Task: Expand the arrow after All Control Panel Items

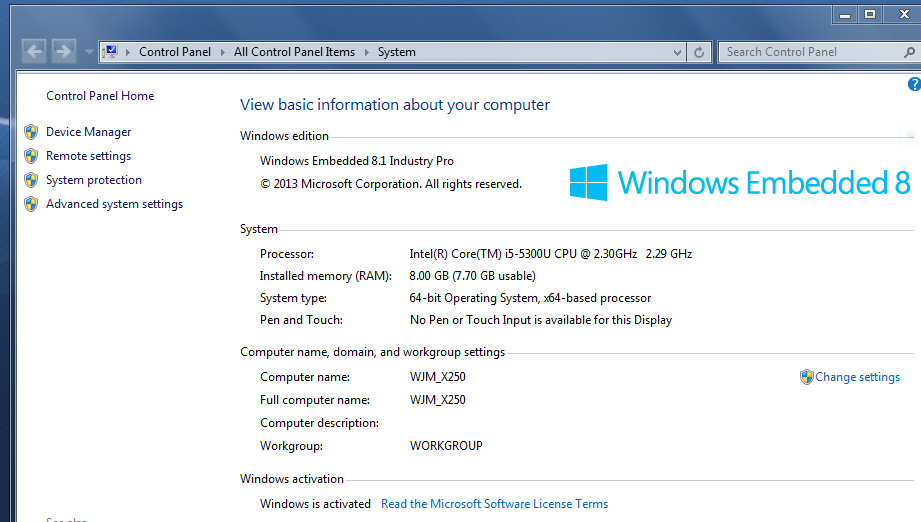Action: tap(366, 52)
